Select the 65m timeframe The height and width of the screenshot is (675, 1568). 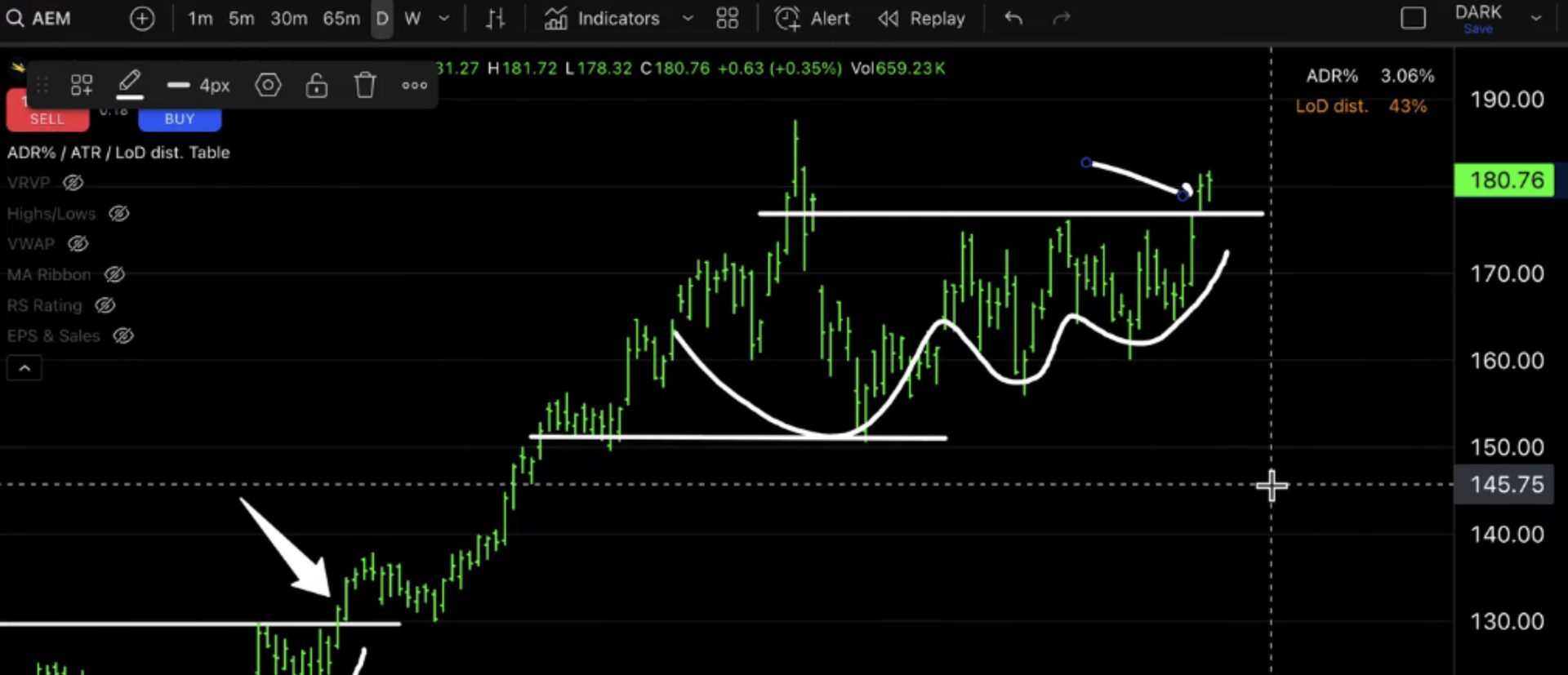point(341,19)
